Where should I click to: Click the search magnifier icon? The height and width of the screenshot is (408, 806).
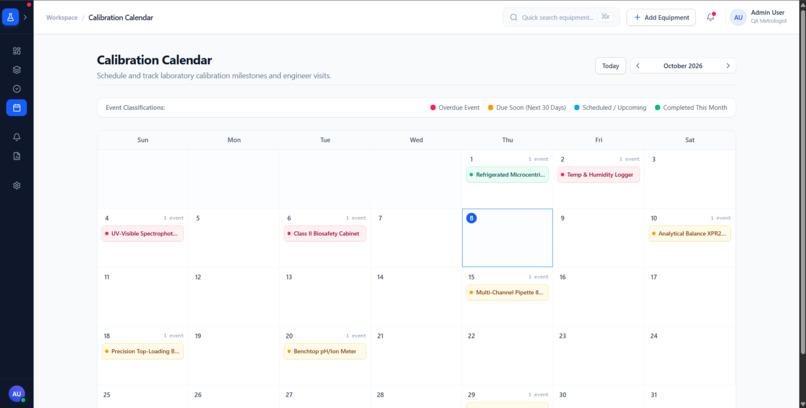click(x=514, y=17)
